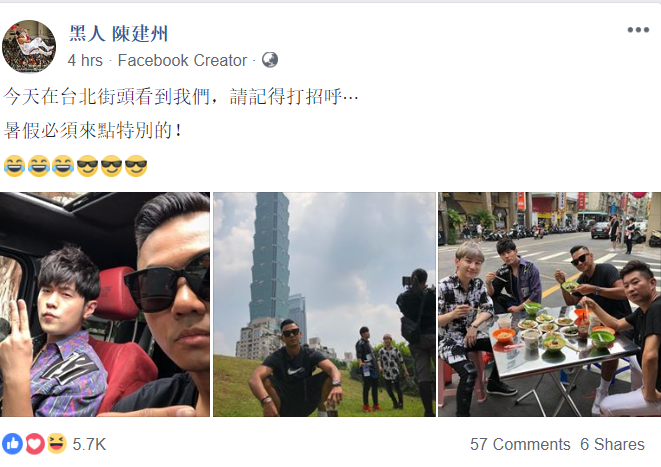Open the 6 Shares link

(612, 444)
